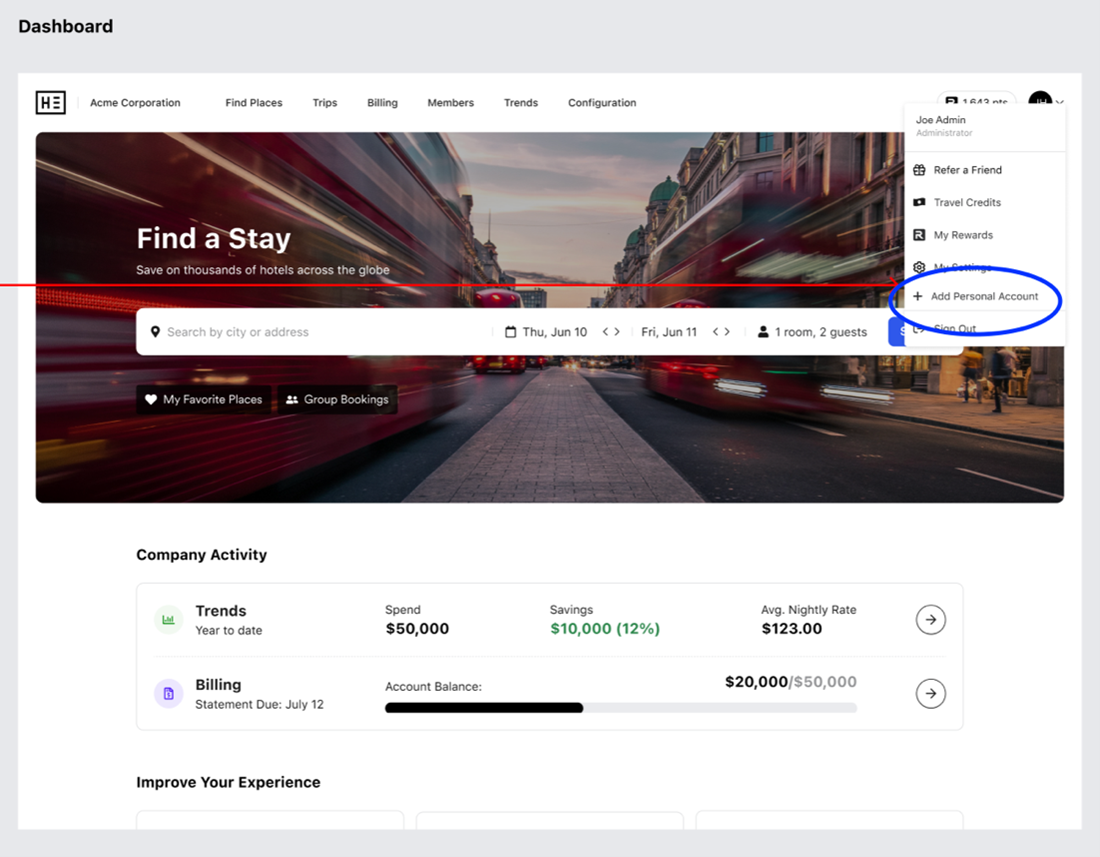The height and width of the screenshot is (857, 1100).
Task: Open the 1 room, 2 guests selector
Action: 822,331
